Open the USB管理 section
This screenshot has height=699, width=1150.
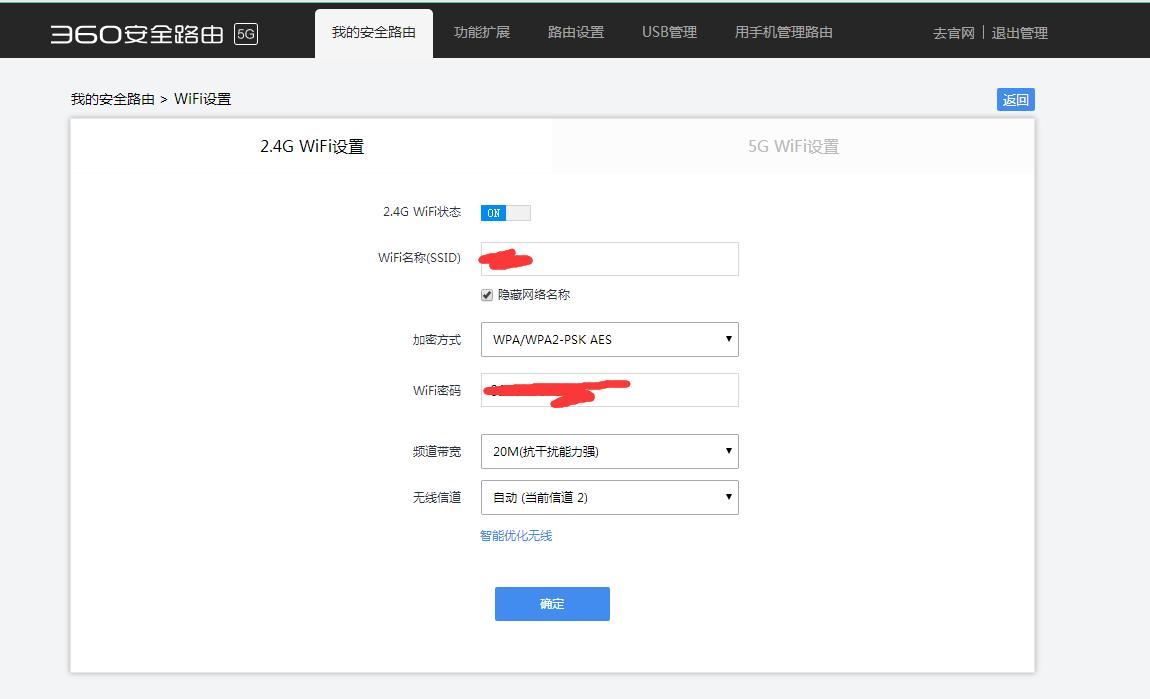pyautogui.click(x=667, y=31)
